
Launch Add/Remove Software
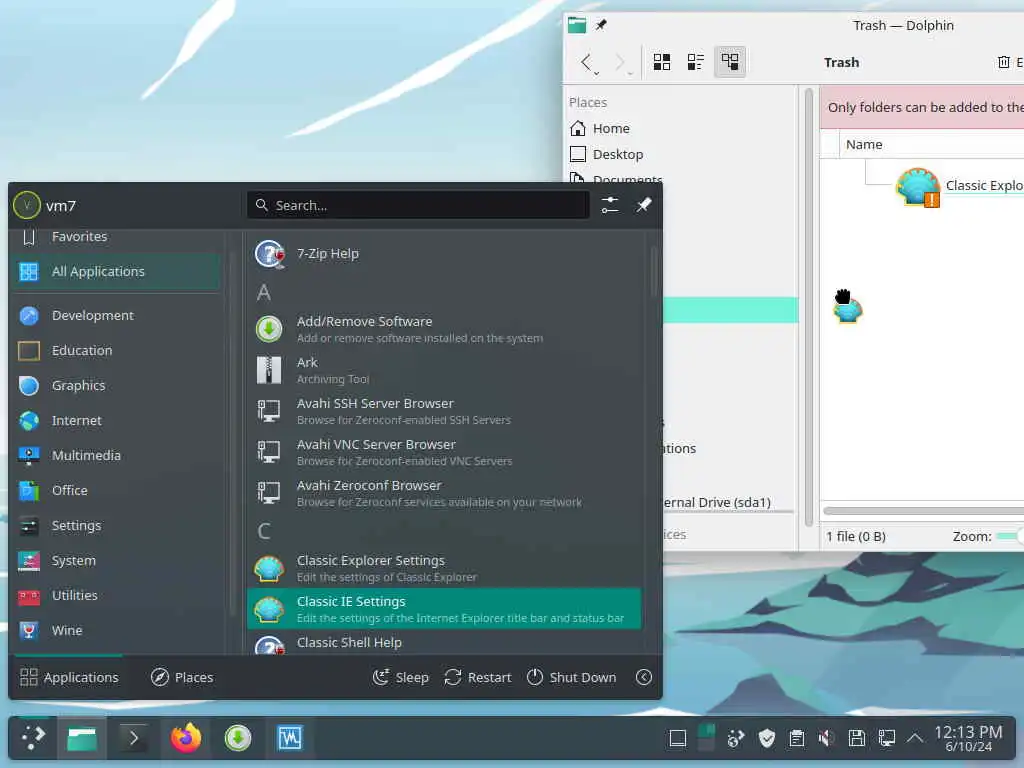click(x=444, y=329)
